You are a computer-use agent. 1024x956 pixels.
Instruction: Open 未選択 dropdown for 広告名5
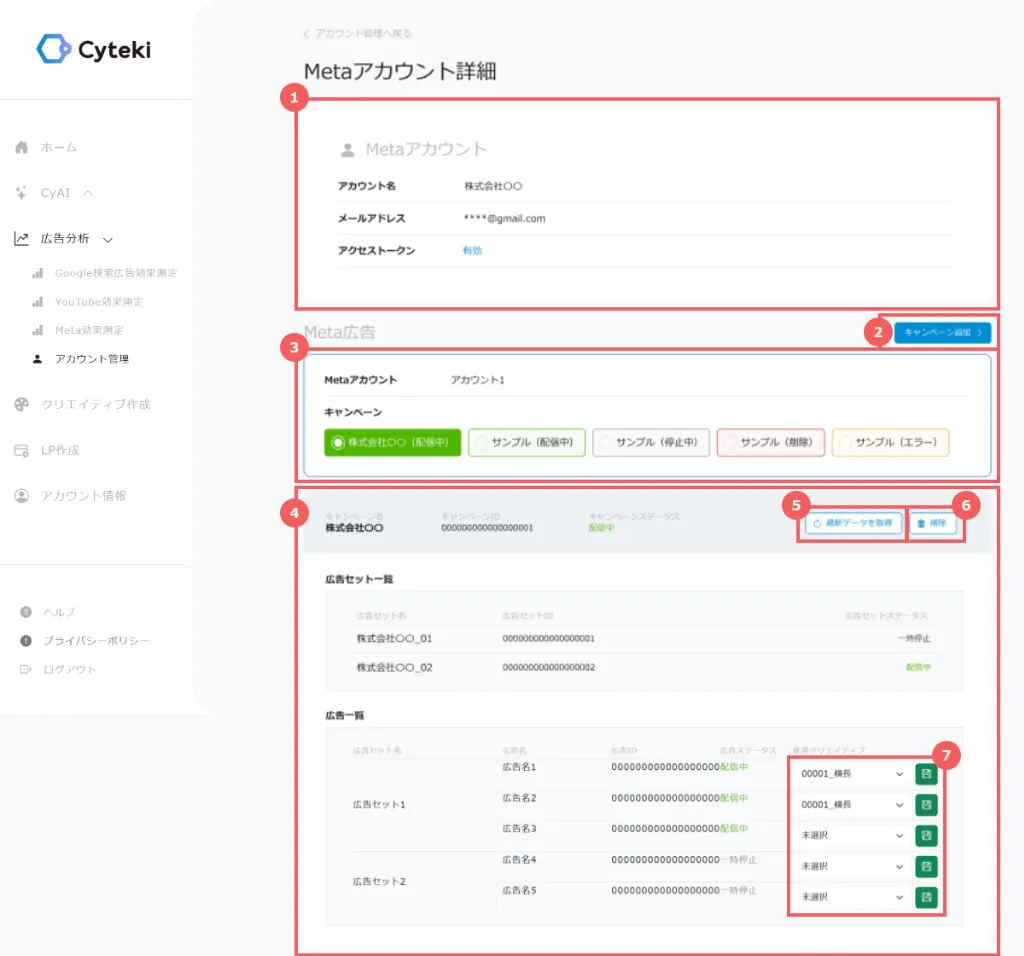click(852, 897)
